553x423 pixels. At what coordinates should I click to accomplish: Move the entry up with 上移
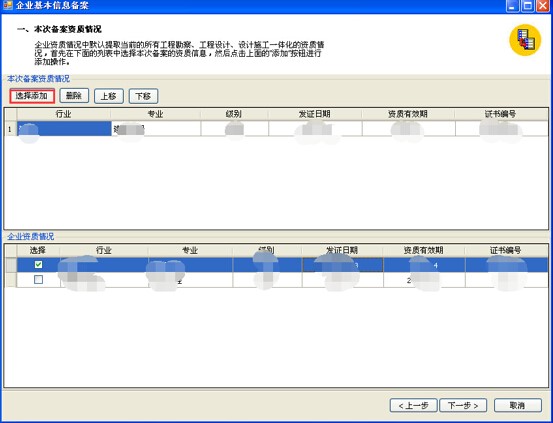[109, 96]
